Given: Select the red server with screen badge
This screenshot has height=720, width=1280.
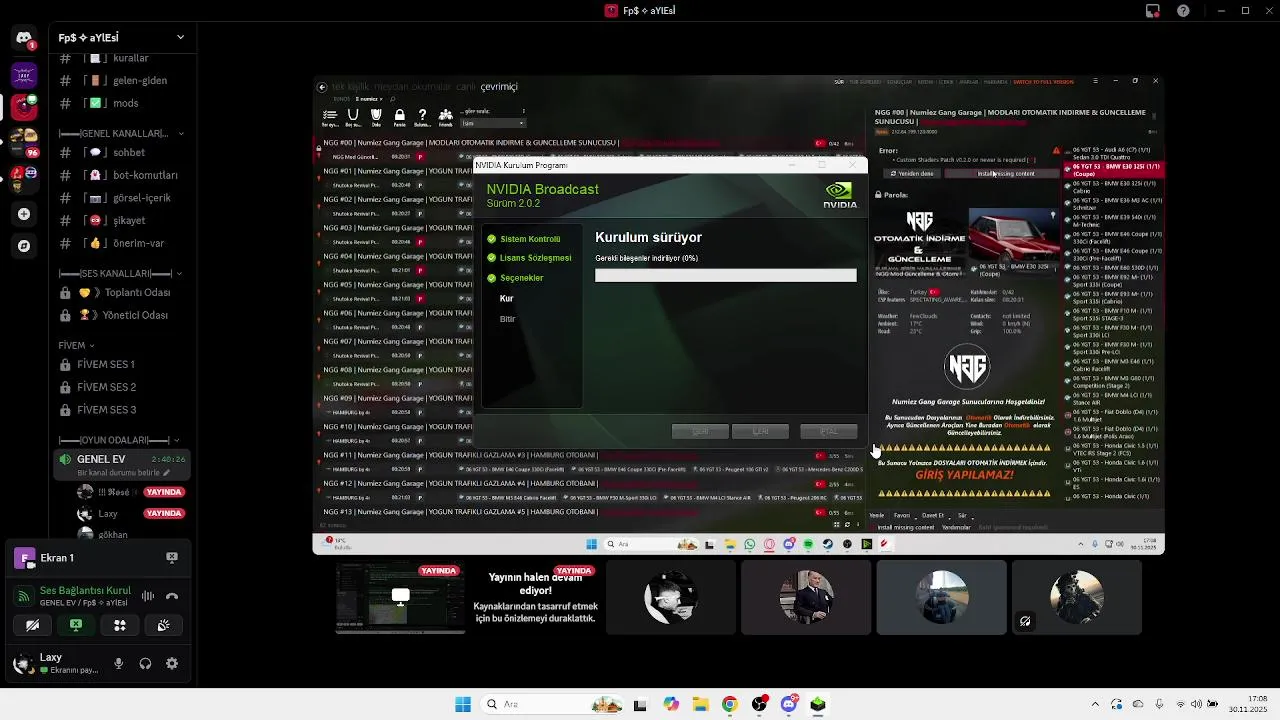Looking at the screenshot, I should [24, 106].
